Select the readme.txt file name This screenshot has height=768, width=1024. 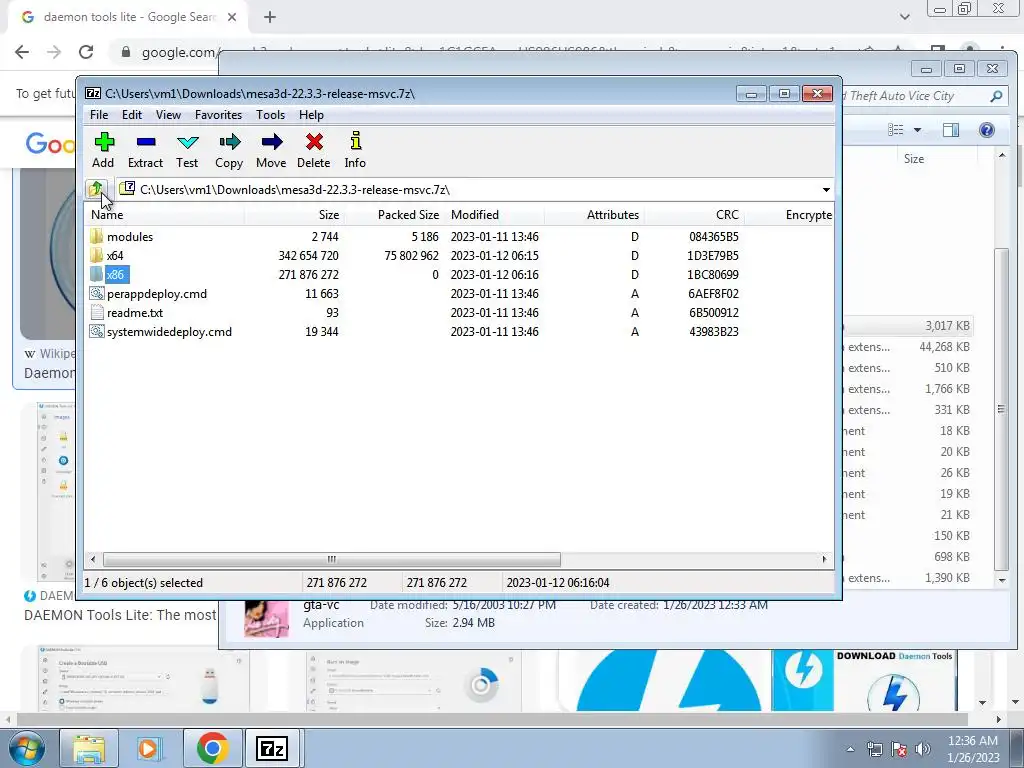(135, 312)
